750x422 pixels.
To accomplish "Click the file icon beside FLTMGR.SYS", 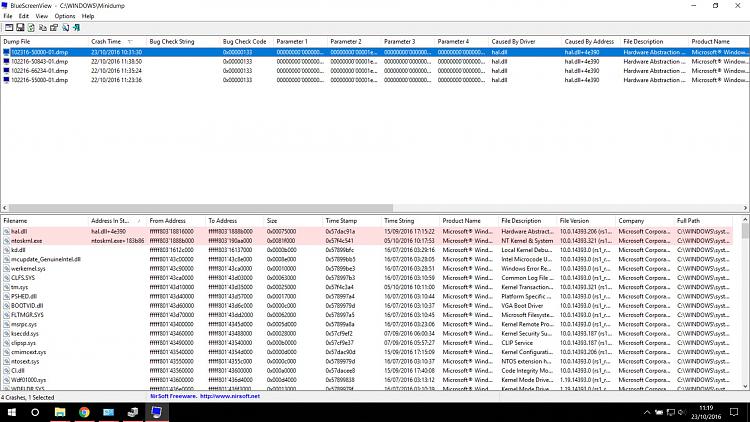I will 6,315.
